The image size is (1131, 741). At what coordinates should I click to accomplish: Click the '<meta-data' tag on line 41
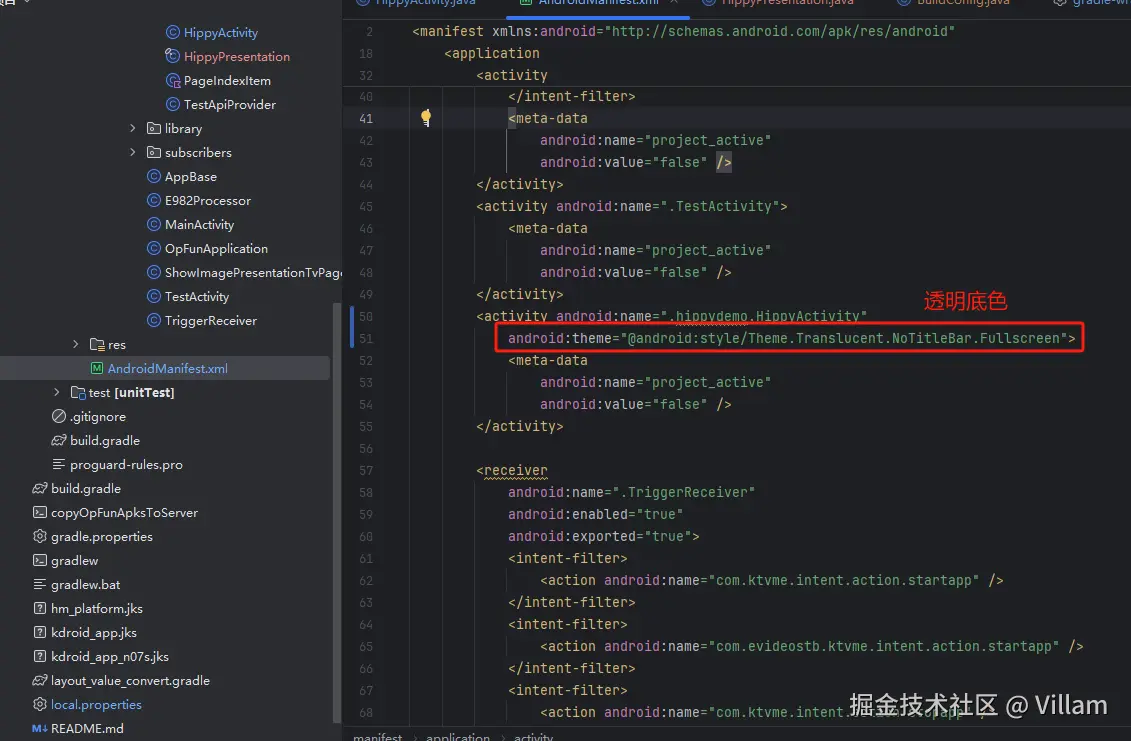547,118
